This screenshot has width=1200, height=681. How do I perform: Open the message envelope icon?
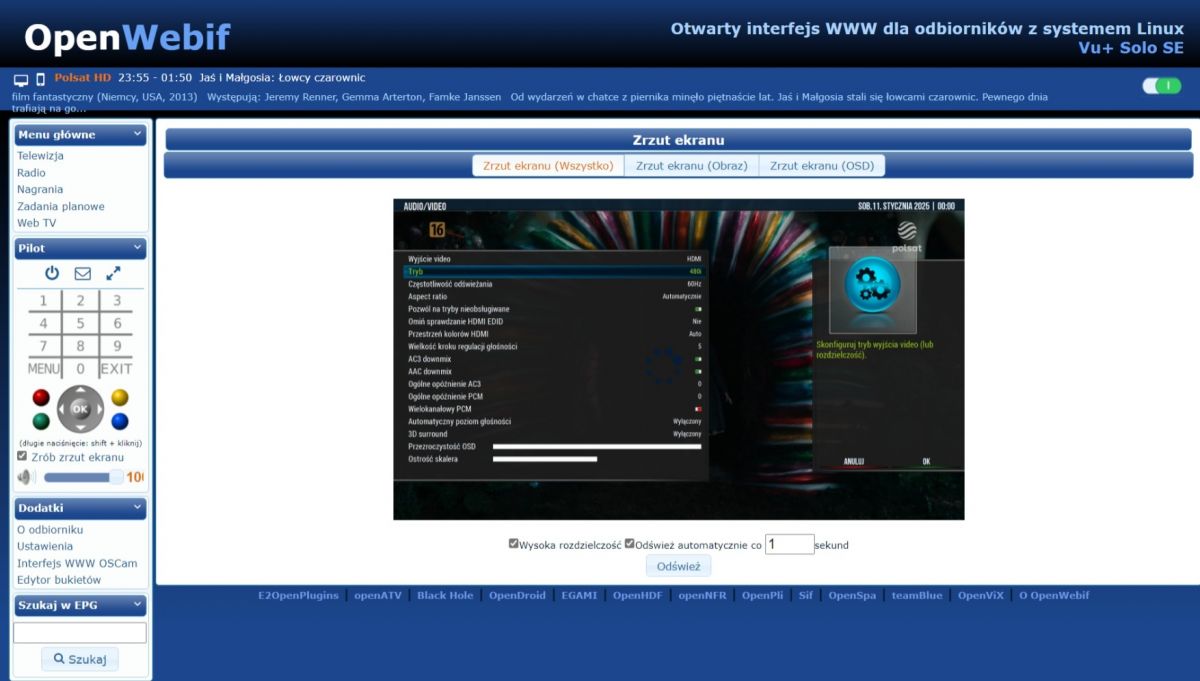point(83,273)
